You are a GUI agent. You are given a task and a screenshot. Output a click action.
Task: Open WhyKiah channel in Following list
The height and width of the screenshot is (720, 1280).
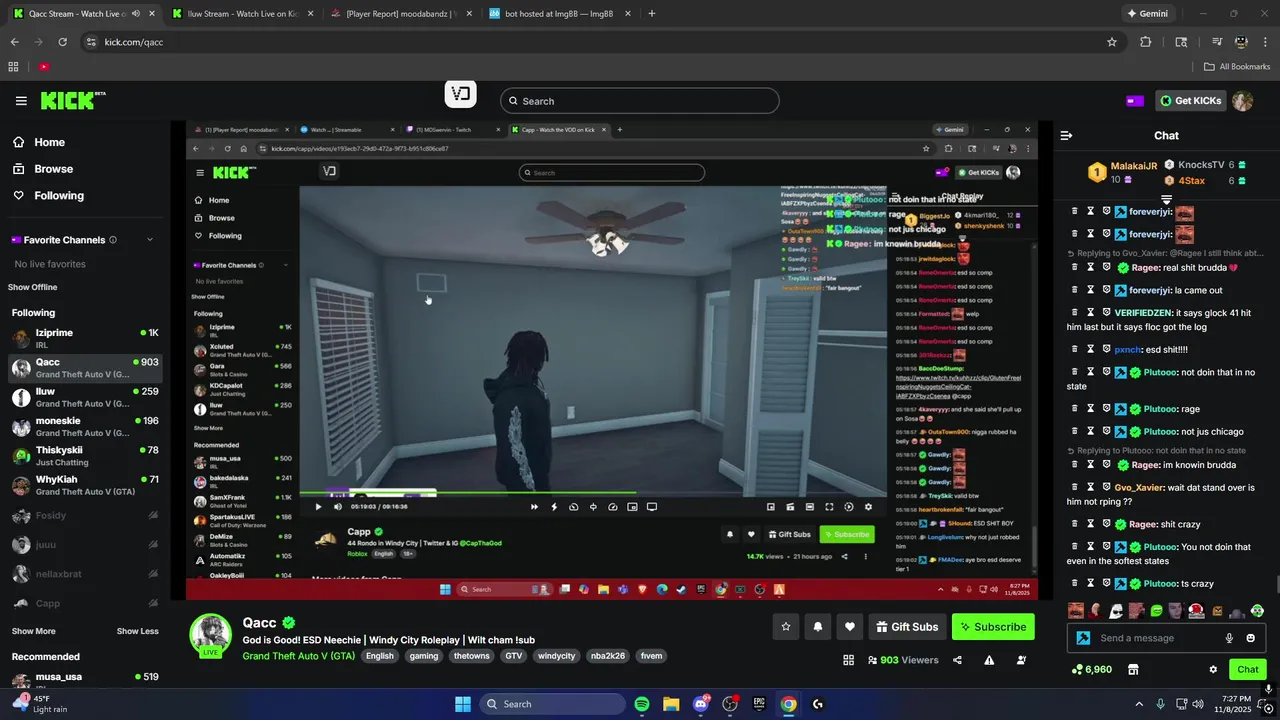pos(85,485)
